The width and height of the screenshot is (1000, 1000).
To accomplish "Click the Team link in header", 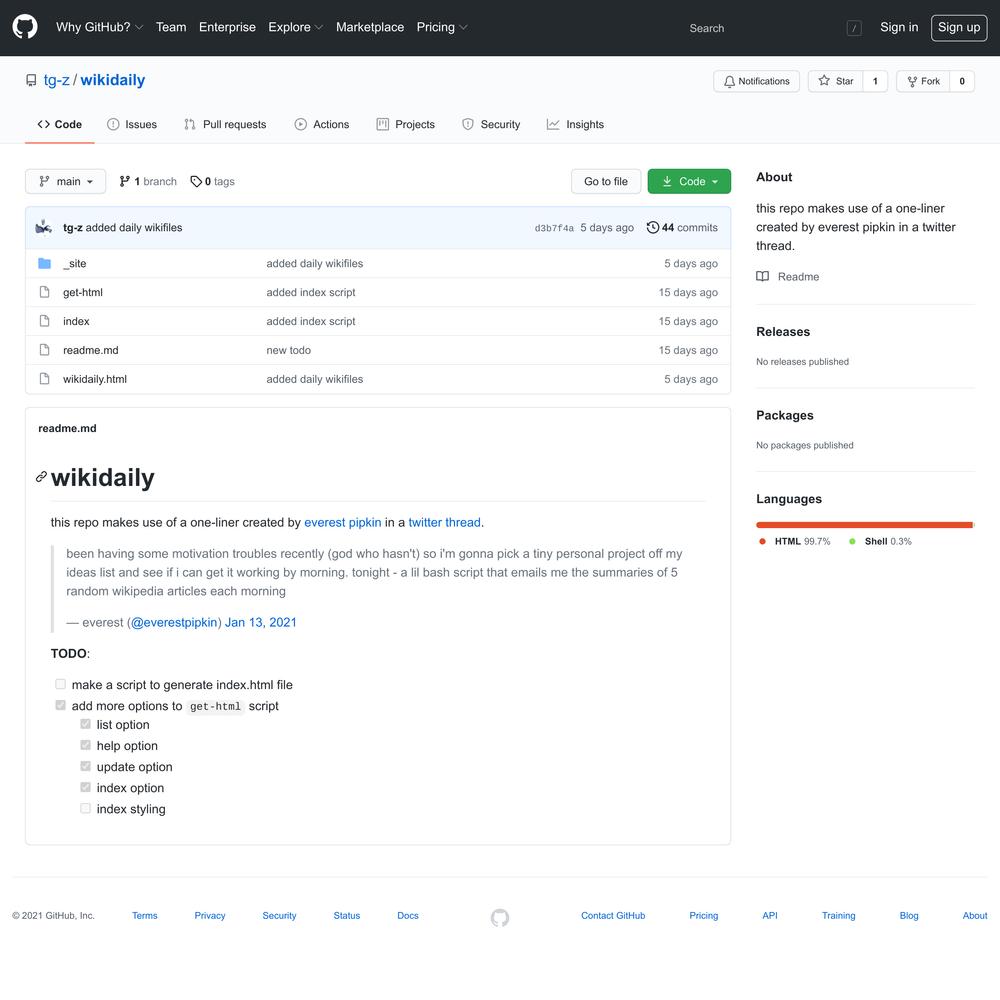I will click(171, 27).
